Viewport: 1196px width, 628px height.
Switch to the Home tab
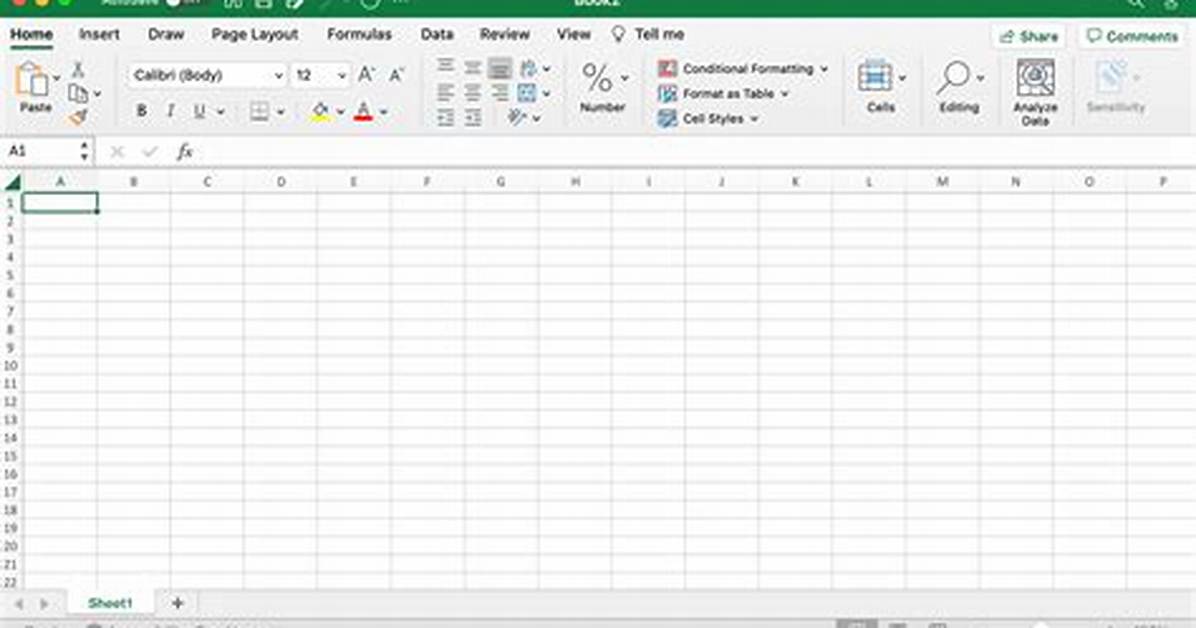(x=31, y=34)
